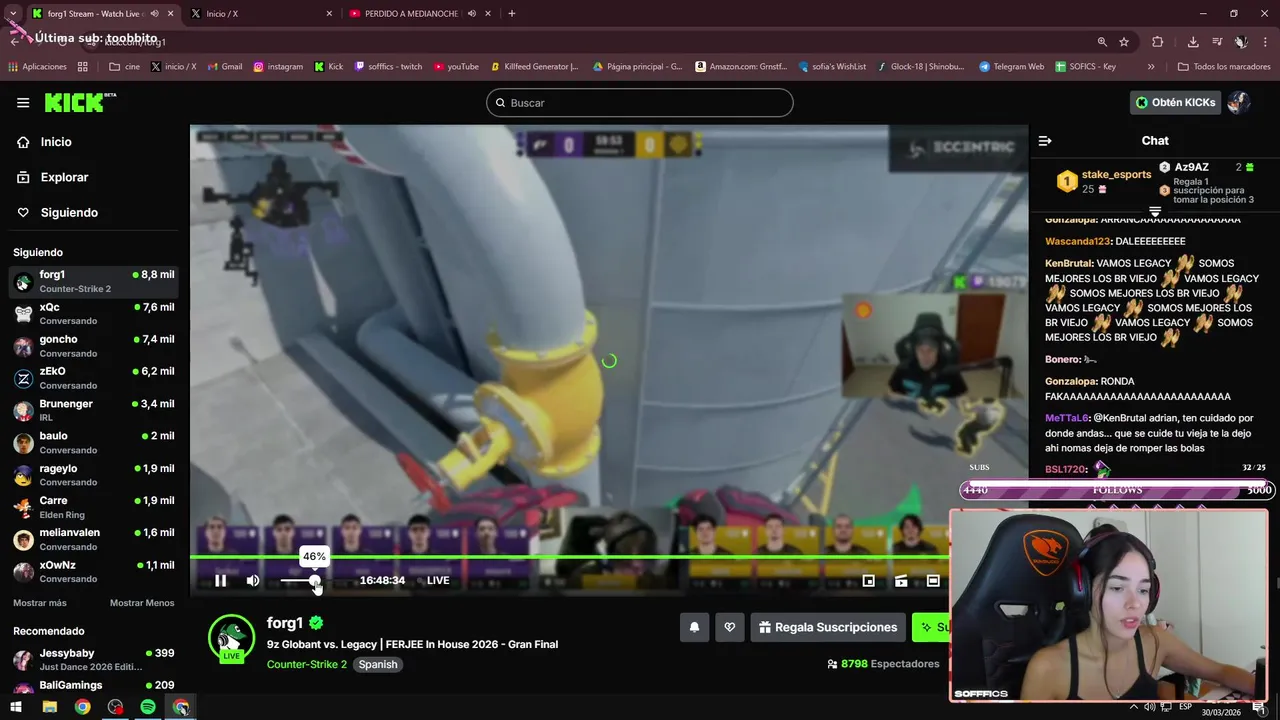The width and height of the screenshot is (1280, 720).
Task: Open media controls icon in toolbar
Action: tap(1217, 42)
